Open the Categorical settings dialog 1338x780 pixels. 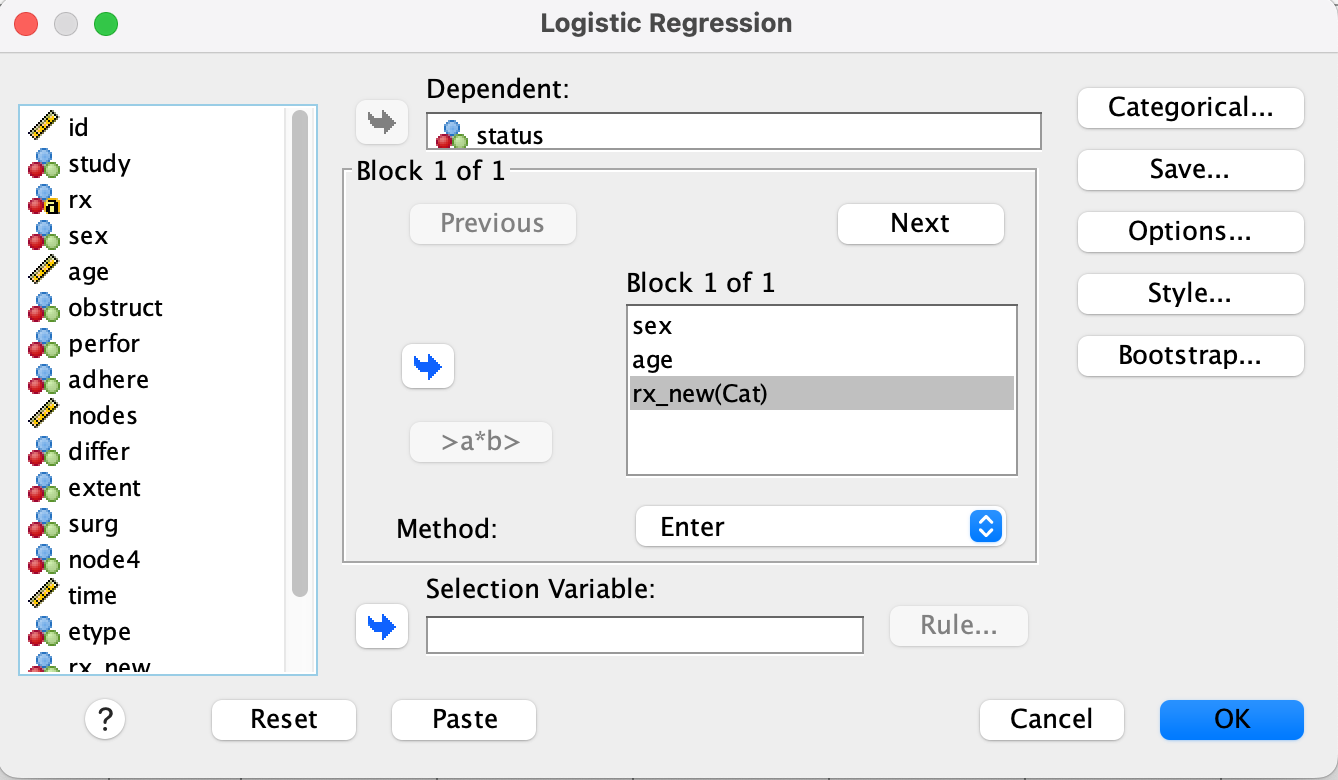point(1190,108)
